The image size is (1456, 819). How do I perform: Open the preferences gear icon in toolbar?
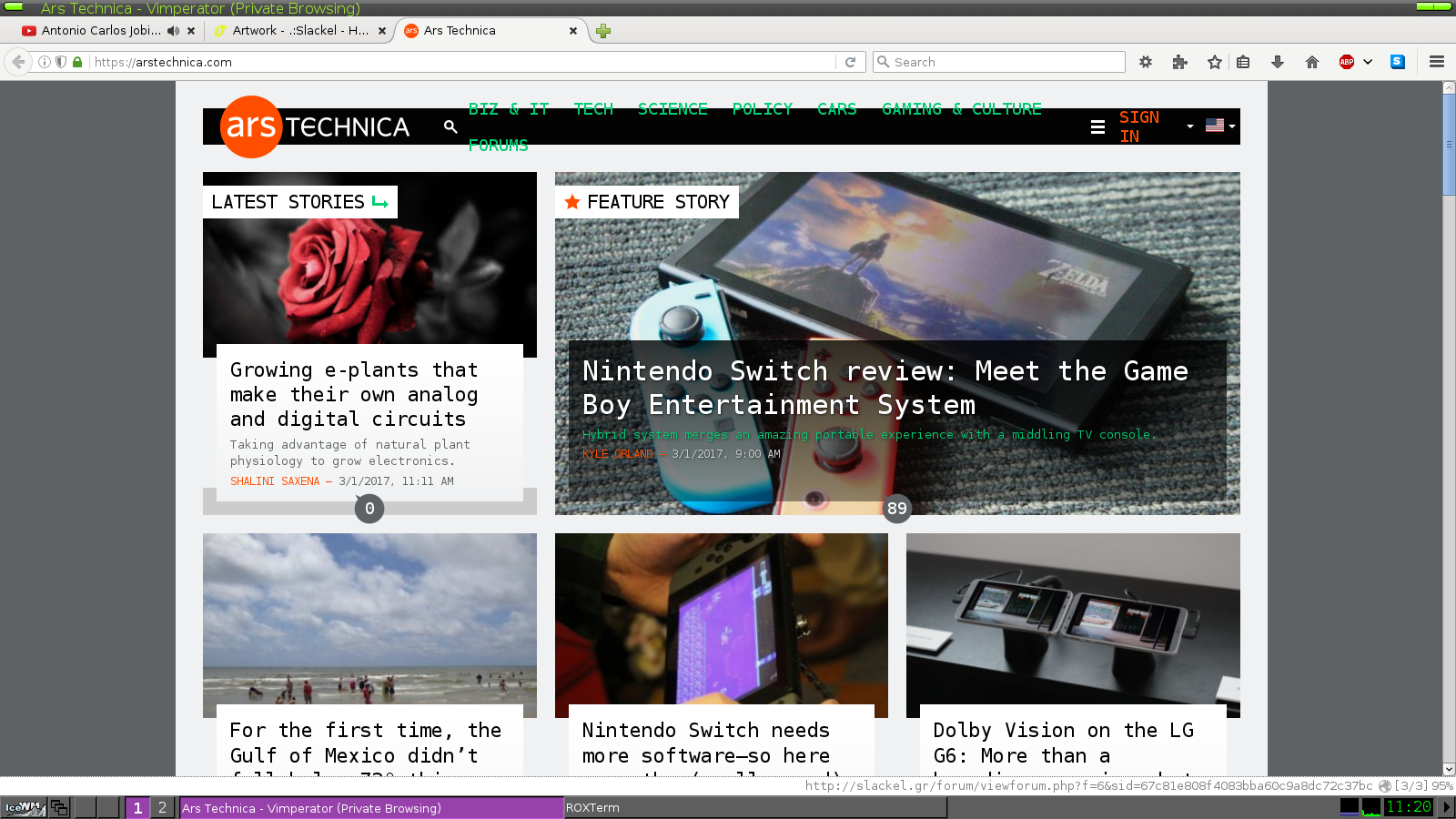point(1146,62)
